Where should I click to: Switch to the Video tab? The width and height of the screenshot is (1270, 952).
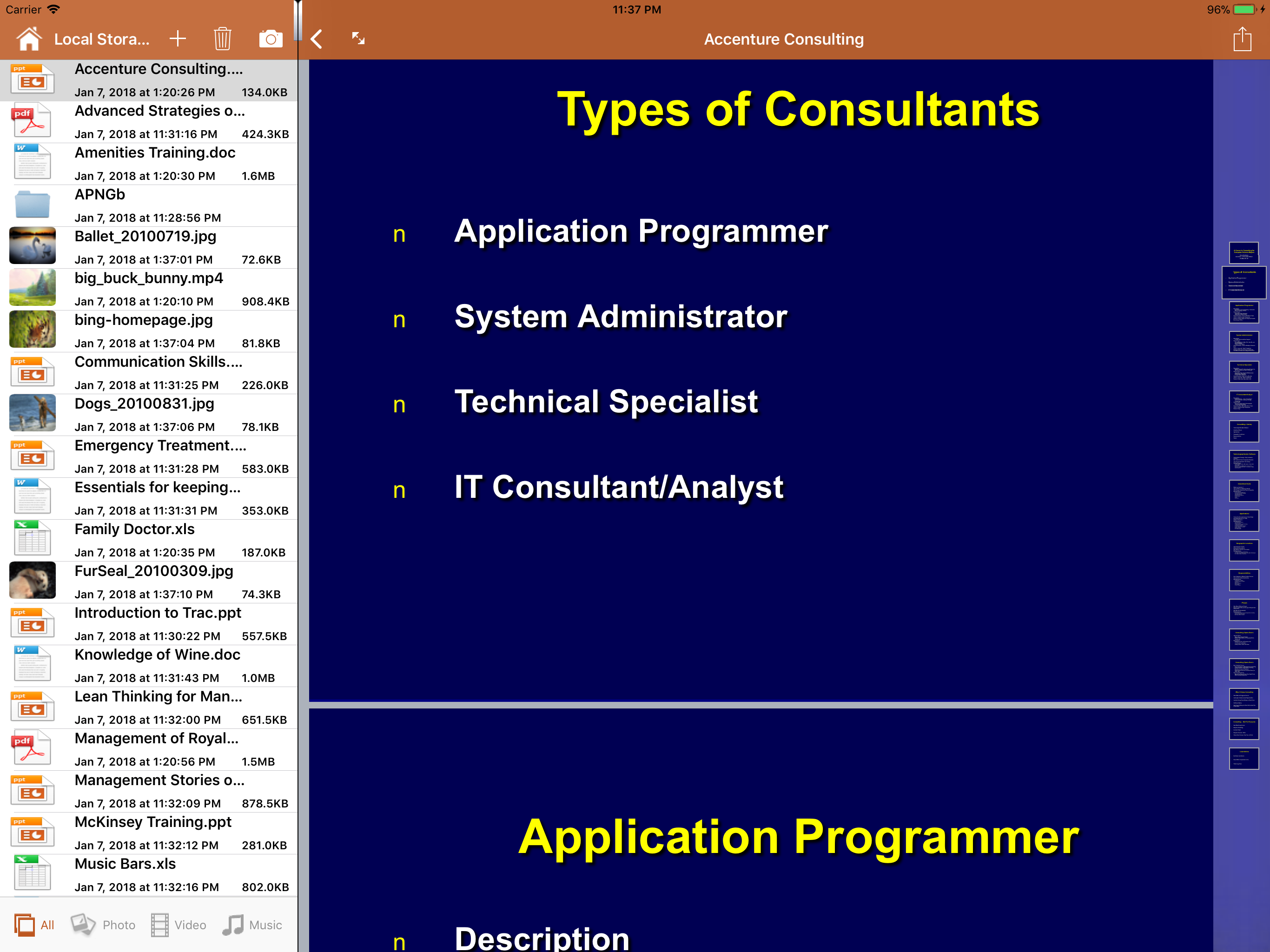[x=179, y=925]
